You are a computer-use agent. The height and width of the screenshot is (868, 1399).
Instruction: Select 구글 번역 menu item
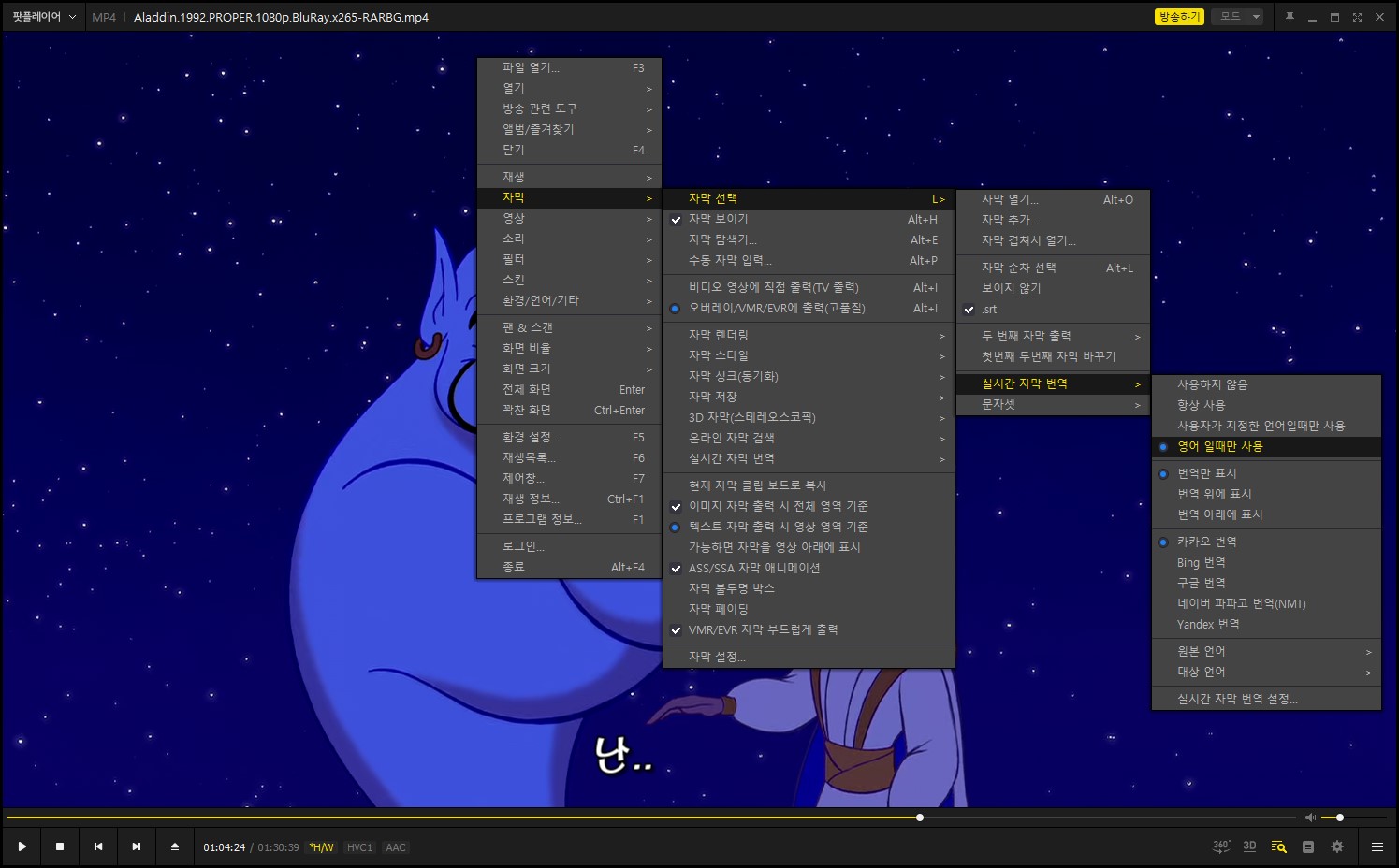coord(1267,583)
